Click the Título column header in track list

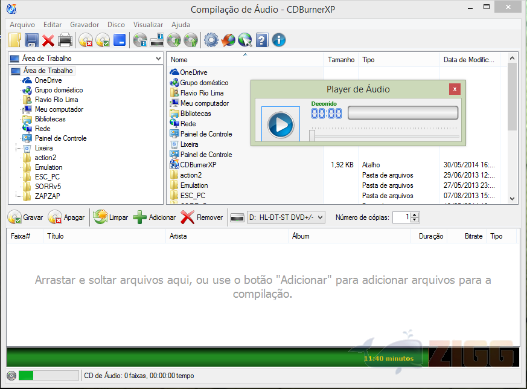[x=104, y=236]
